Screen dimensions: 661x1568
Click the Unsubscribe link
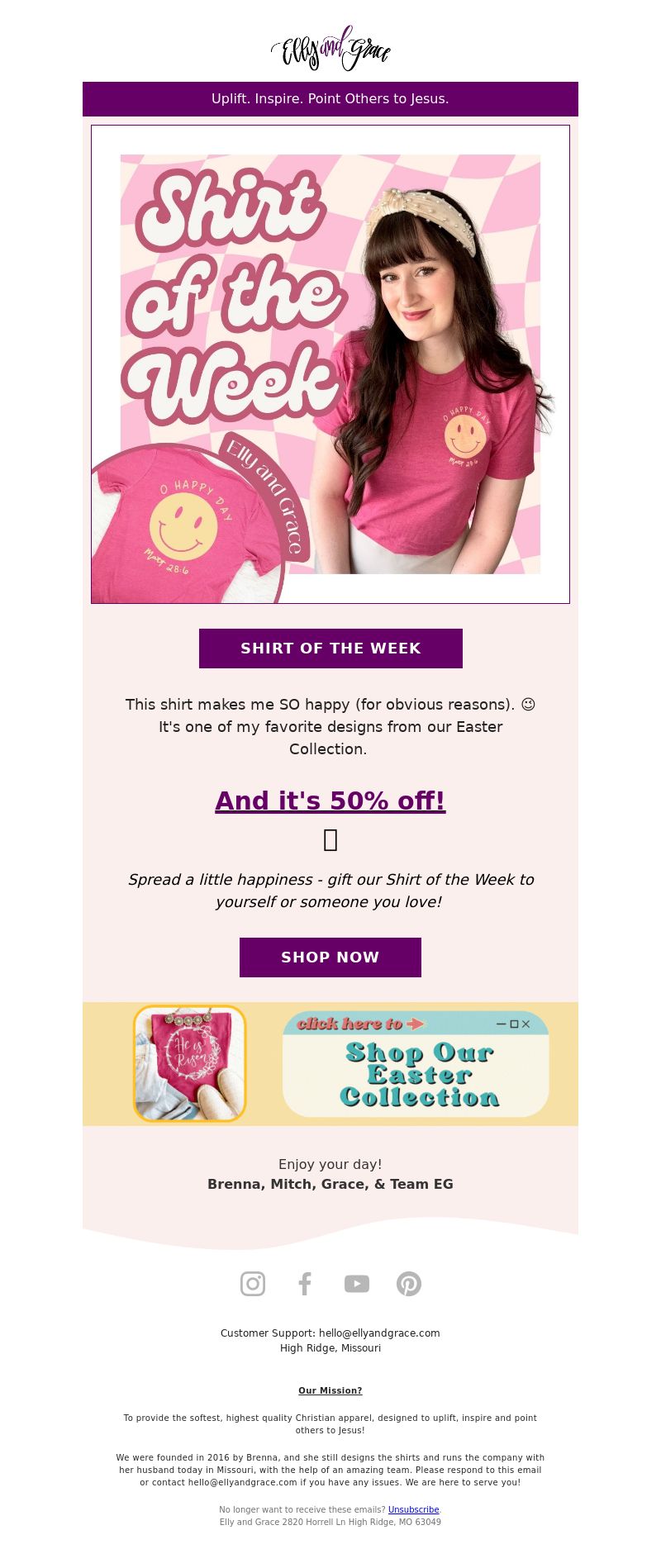(x=413, y=1509)
